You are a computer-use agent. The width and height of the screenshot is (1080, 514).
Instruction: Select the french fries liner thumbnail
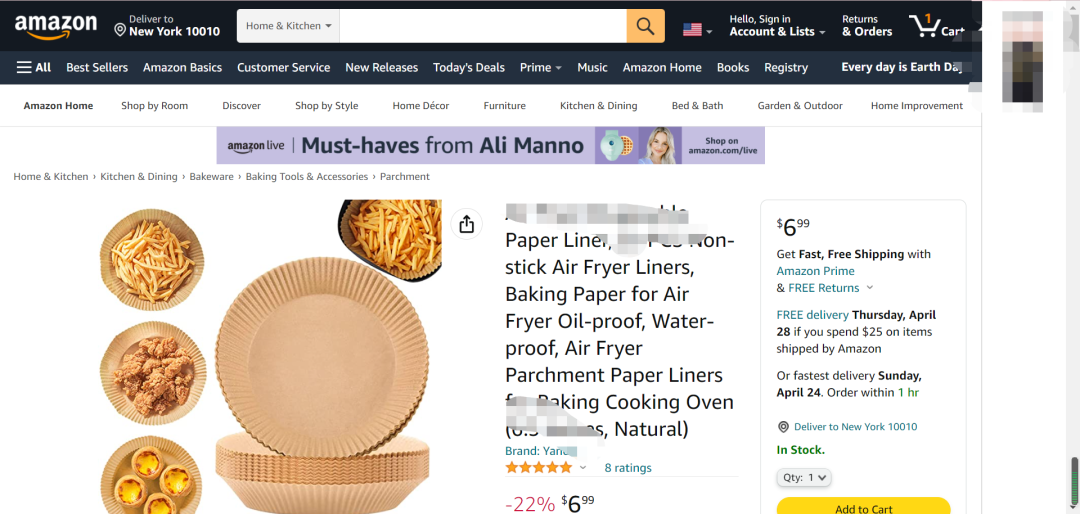[x=152, y=255]
